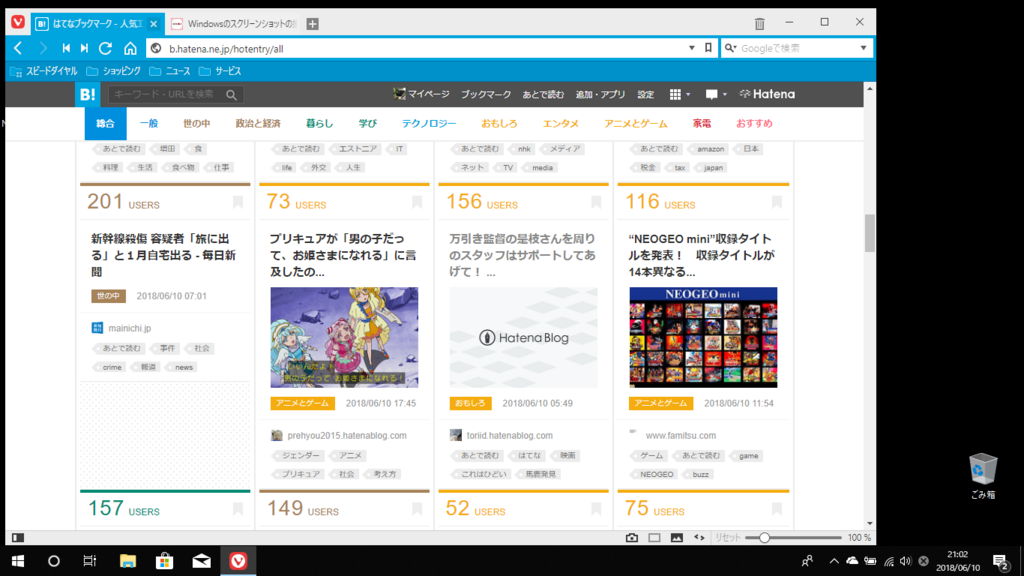Click the リセット zoom button
This screenshot has height=576, width=1024.
click(x=728, y=537)
